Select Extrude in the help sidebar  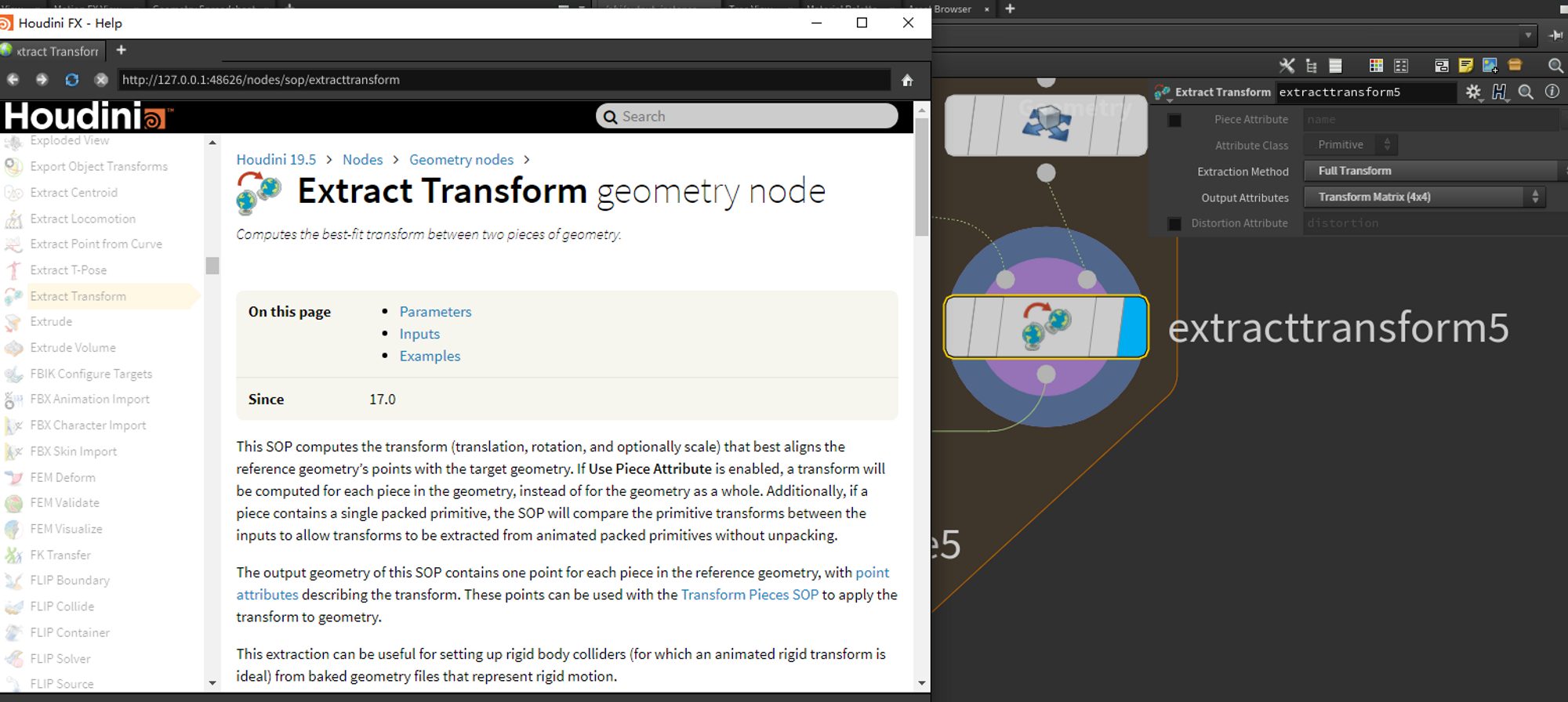[x=51, y=322]
